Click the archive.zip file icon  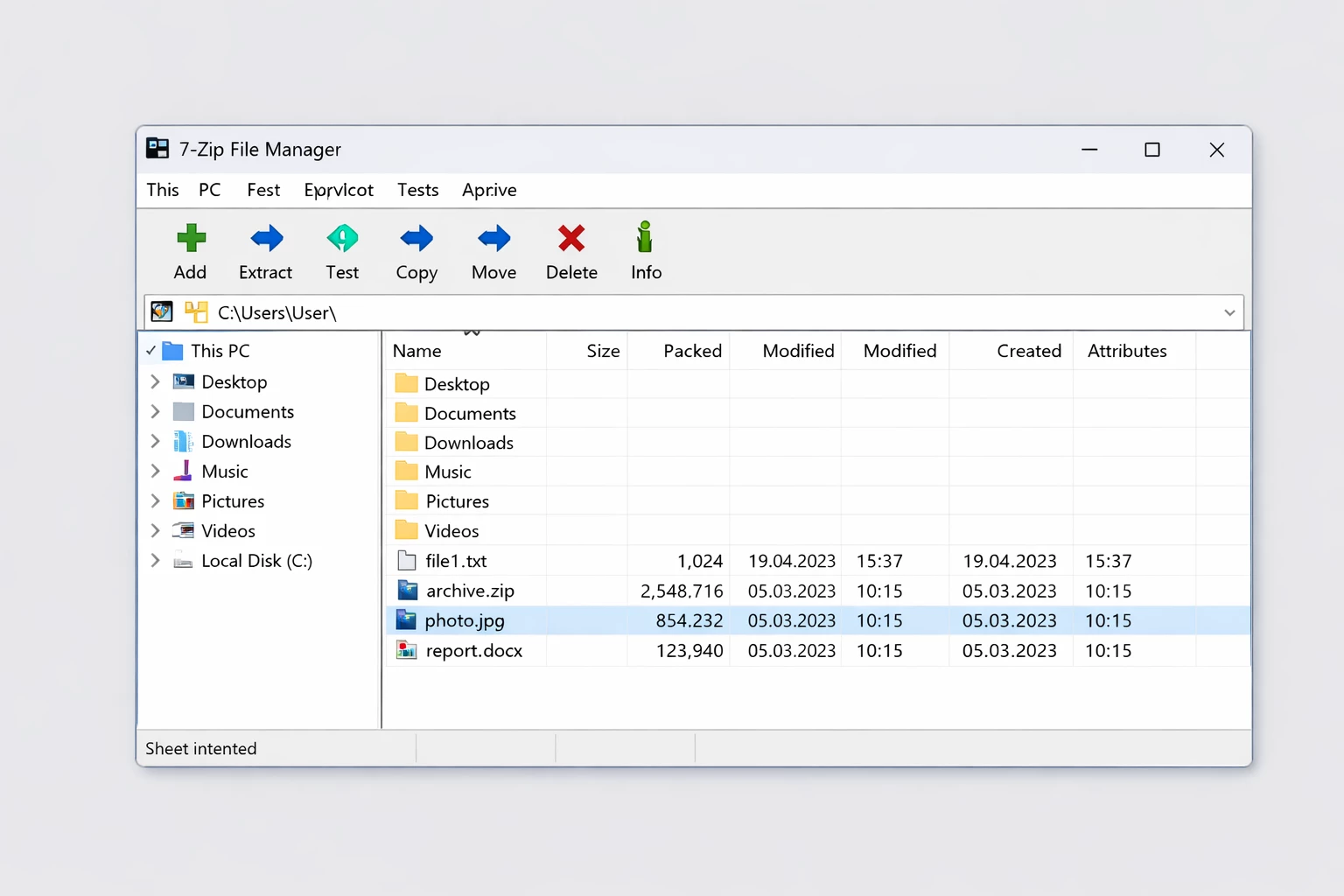click(x=407, y=591)
